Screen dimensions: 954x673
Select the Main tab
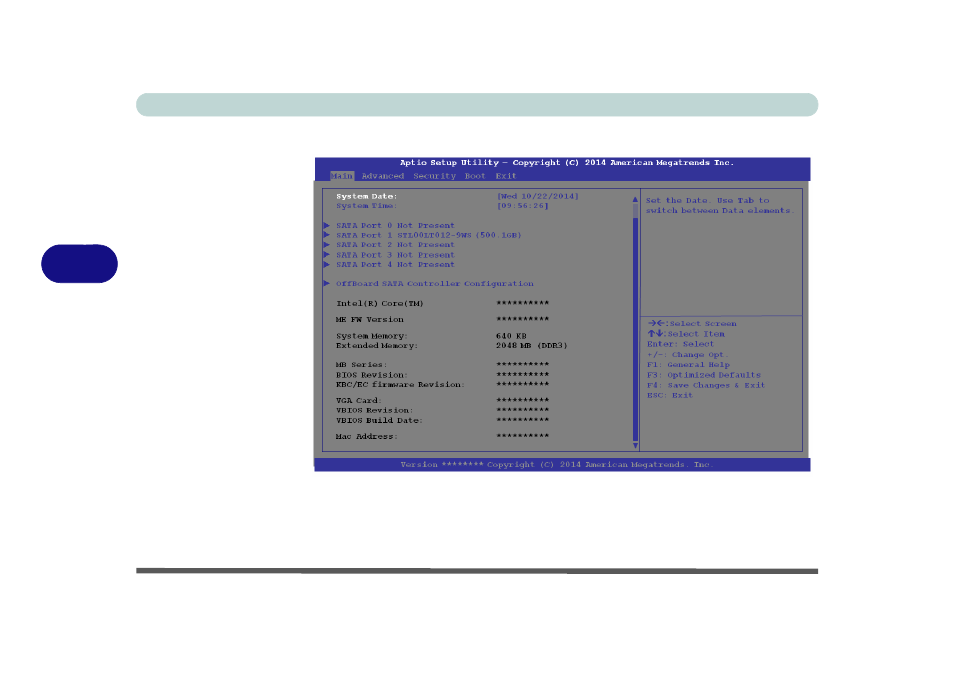pos(342,176)
